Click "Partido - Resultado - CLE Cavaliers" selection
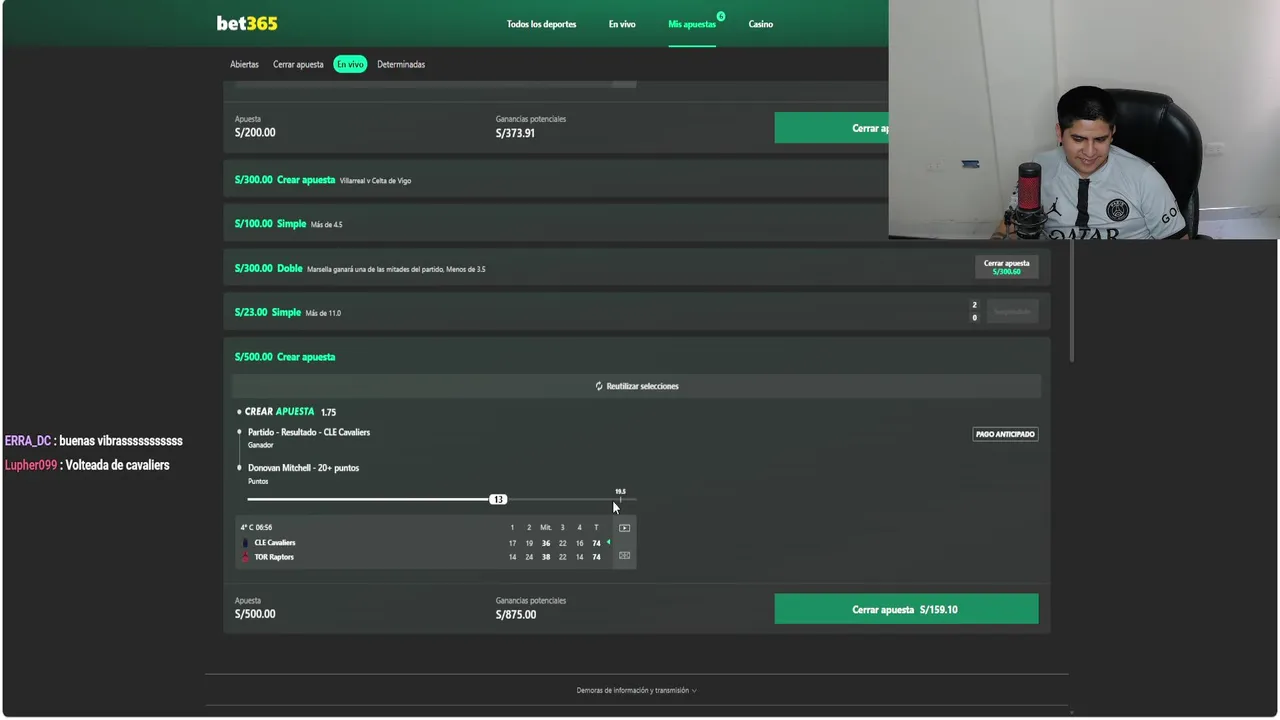Screen dimensions: 1280x720 [309, 432]
